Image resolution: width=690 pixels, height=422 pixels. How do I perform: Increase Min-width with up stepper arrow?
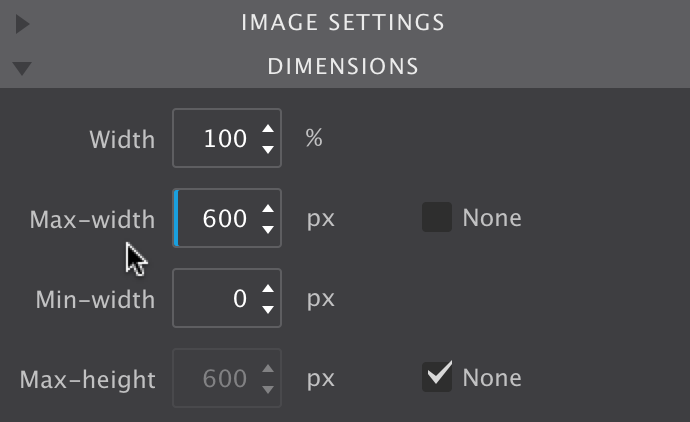(267, 288)
